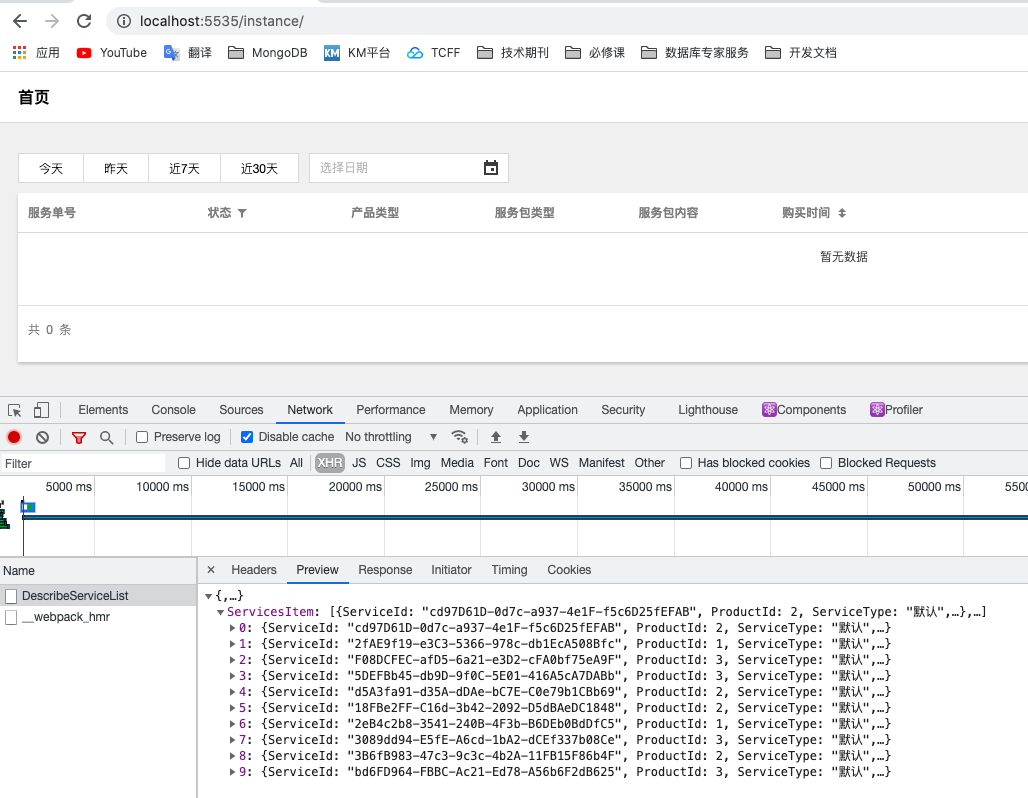Image resolution: width=1028 pixels, height=798 pixels.
Task: Collapse the ServicesItem array node
Action: click(x=220, y=612)
